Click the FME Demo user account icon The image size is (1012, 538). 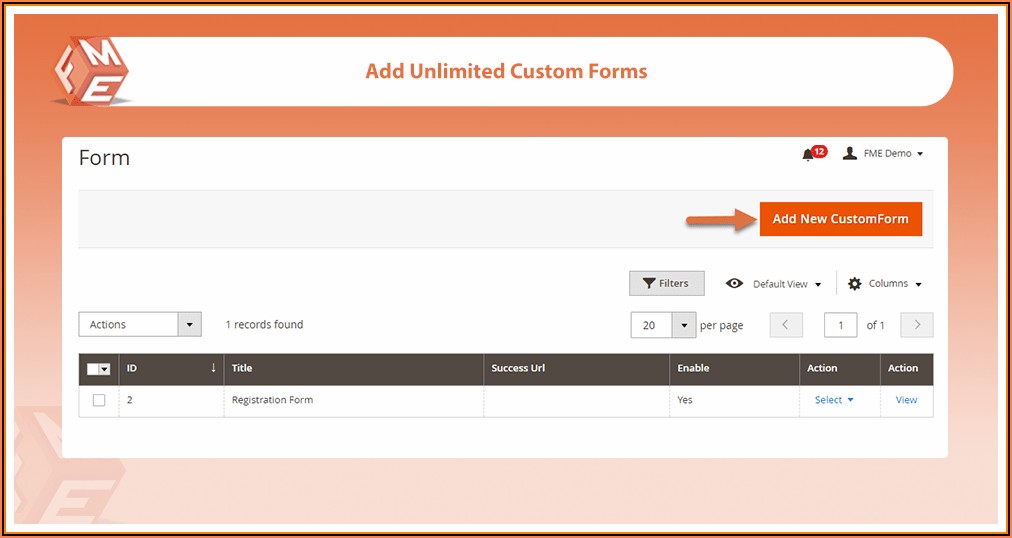pyautogui.click(x=850, y=153)
